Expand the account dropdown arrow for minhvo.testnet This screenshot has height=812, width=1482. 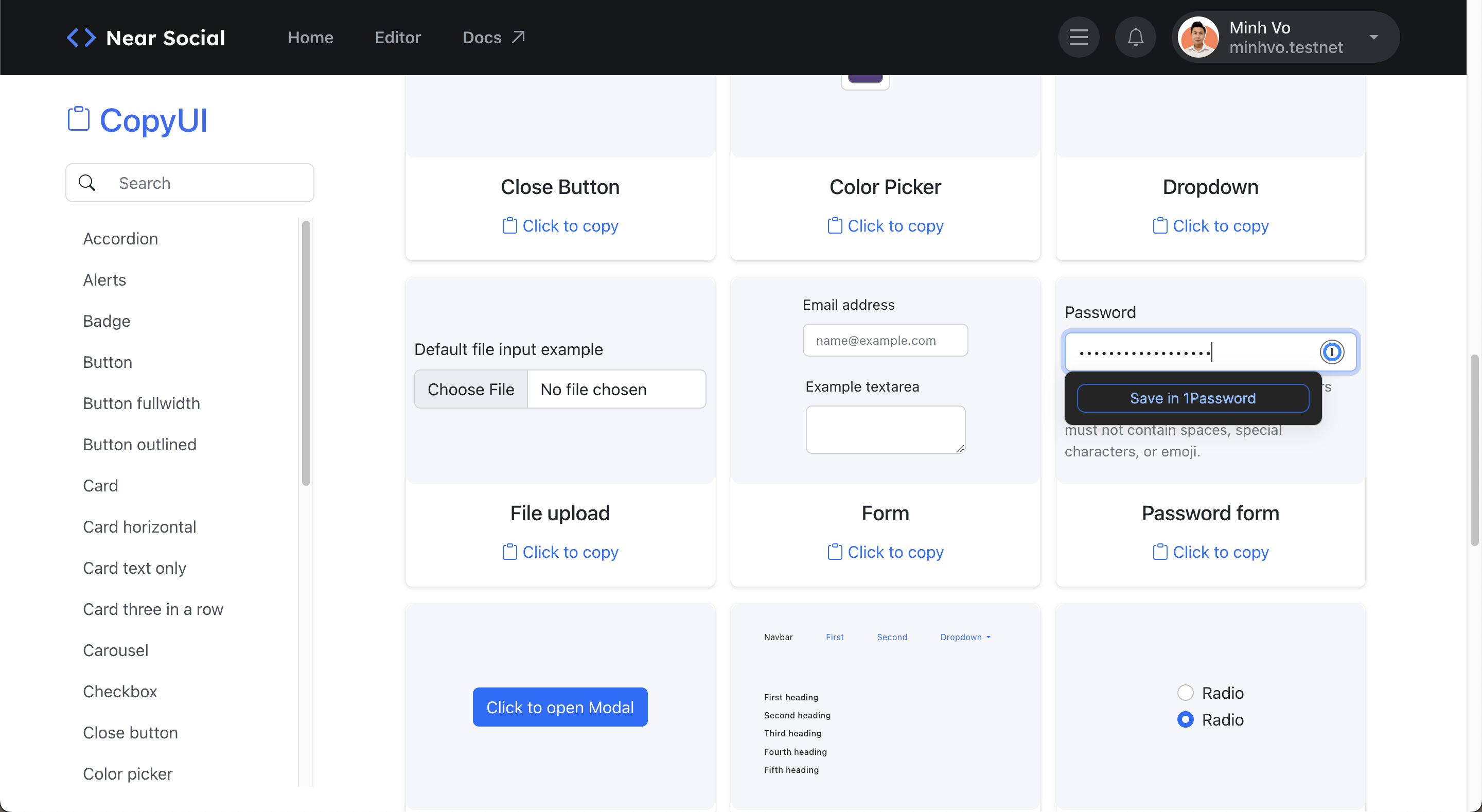tap(1373, 38)
